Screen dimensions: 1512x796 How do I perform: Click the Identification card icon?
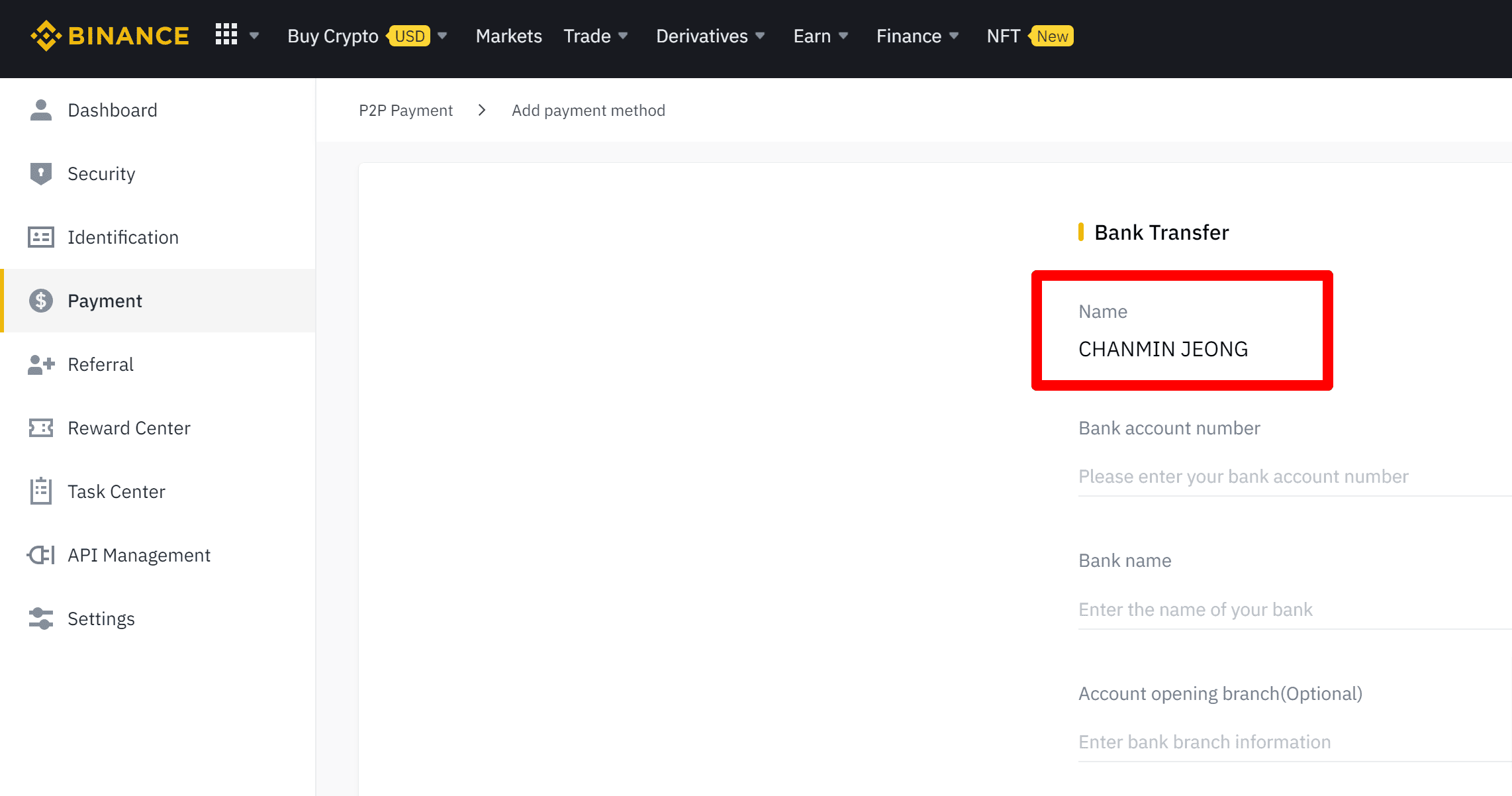40,237
